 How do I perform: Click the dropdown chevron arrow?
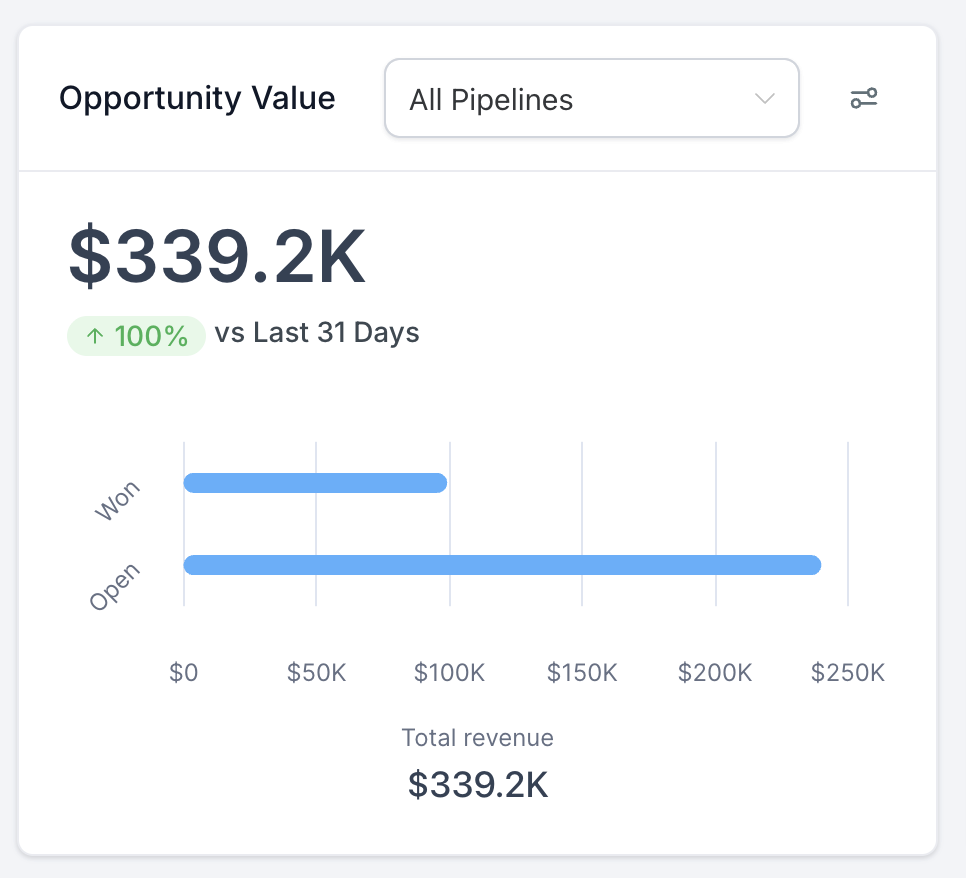(765, 99)
